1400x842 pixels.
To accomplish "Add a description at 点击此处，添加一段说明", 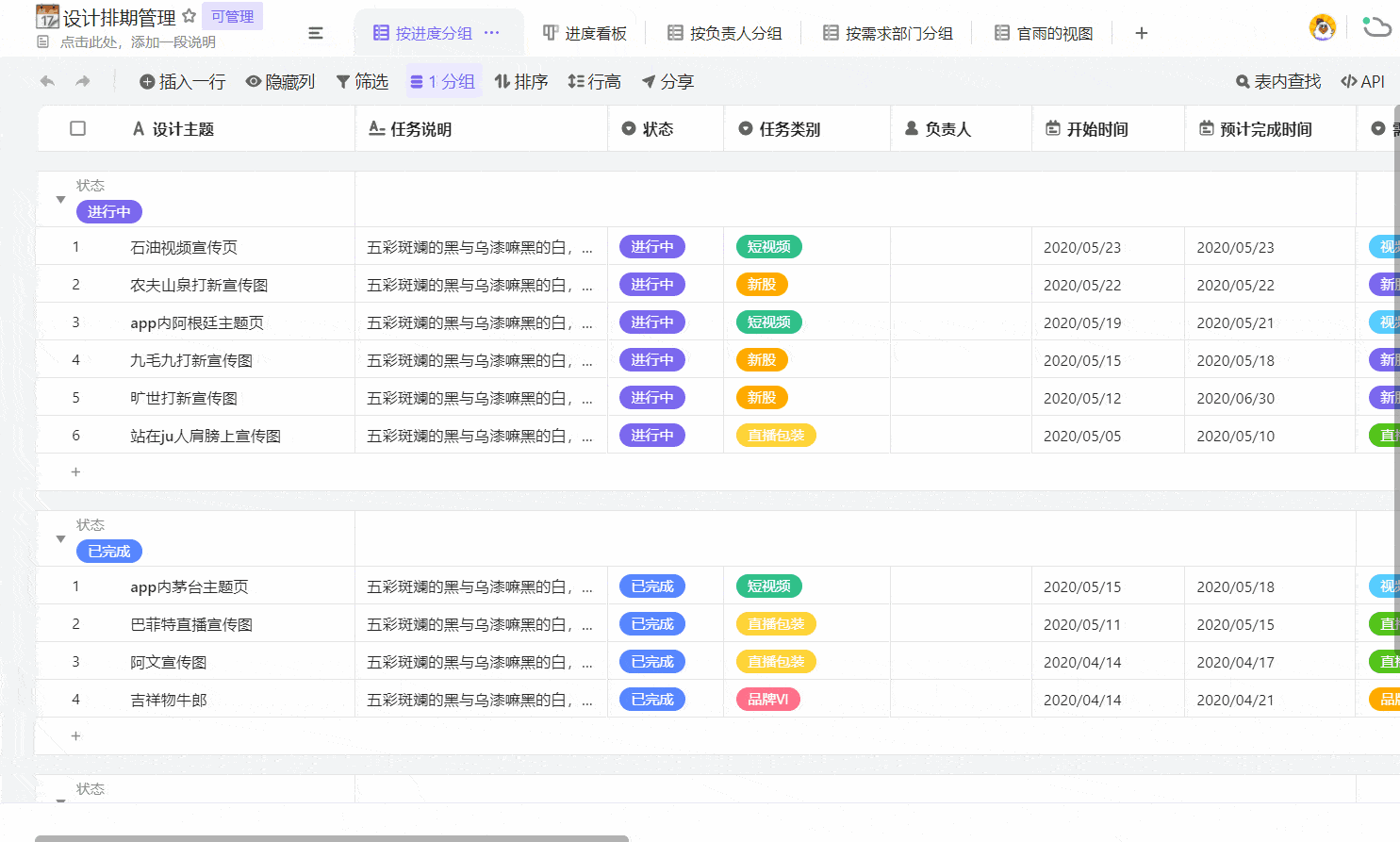I will tap(138, 42).
